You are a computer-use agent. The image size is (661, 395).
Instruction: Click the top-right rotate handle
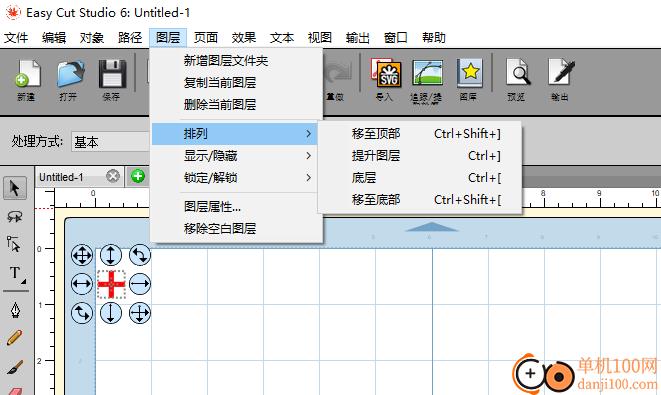pyautogui.click(x=140, y=255)
